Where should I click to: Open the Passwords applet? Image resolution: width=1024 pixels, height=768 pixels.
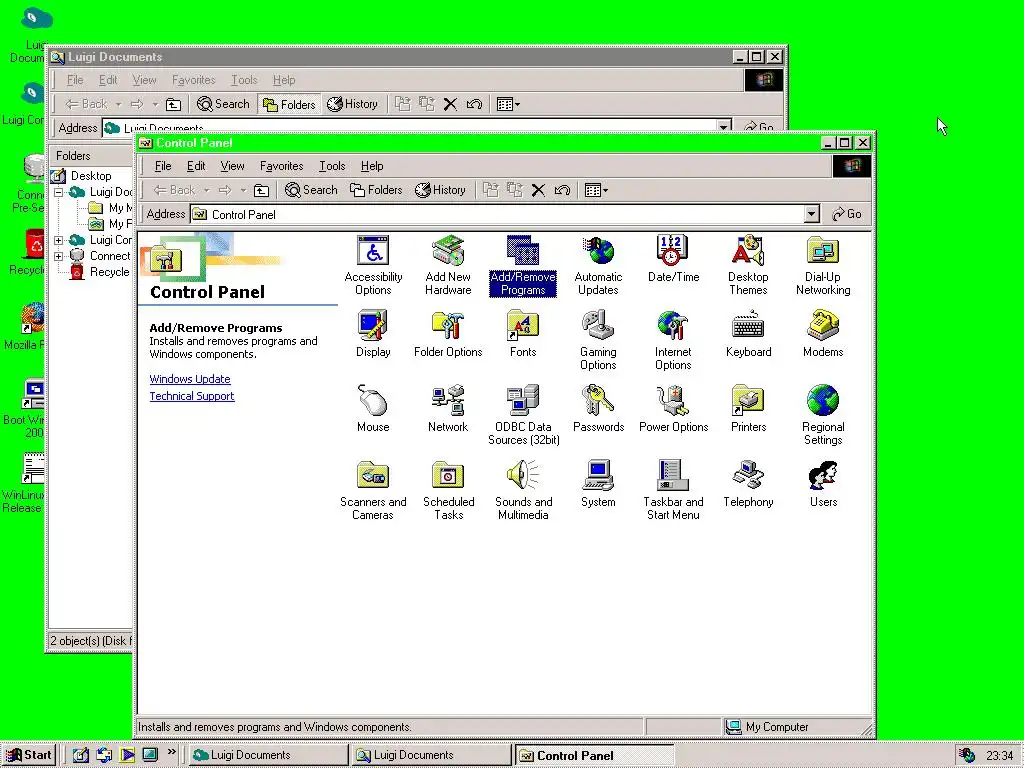(598, 409)
